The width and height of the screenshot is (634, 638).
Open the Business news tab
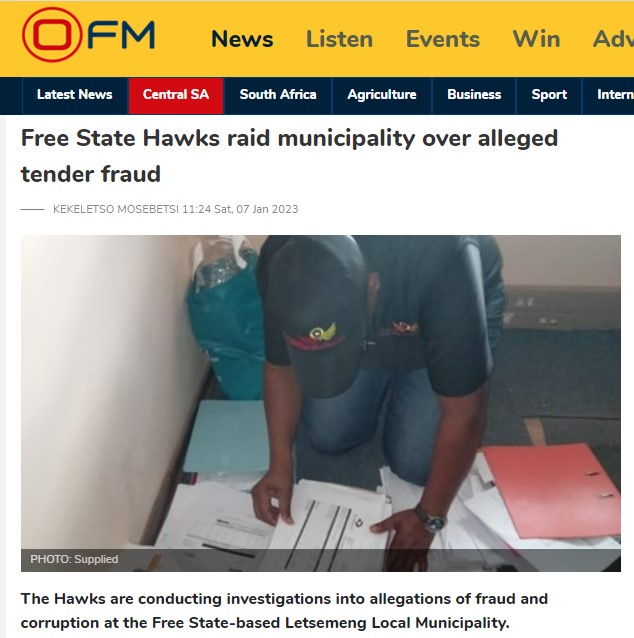coord(474,95)
